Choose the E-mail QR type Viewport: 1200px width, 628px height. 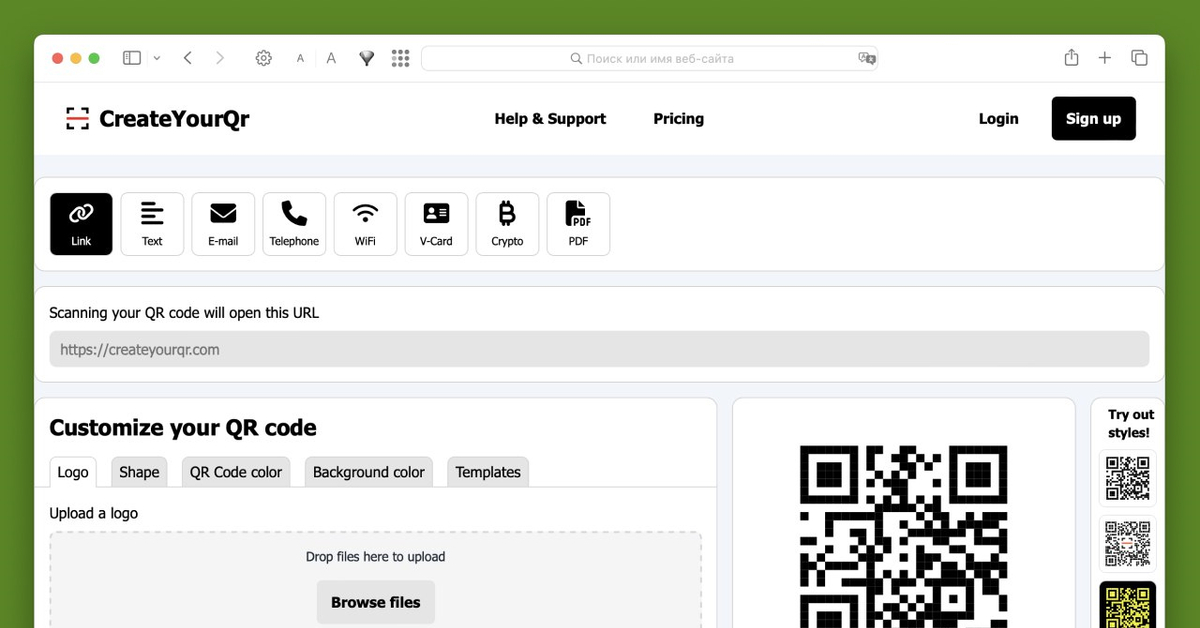223,224
